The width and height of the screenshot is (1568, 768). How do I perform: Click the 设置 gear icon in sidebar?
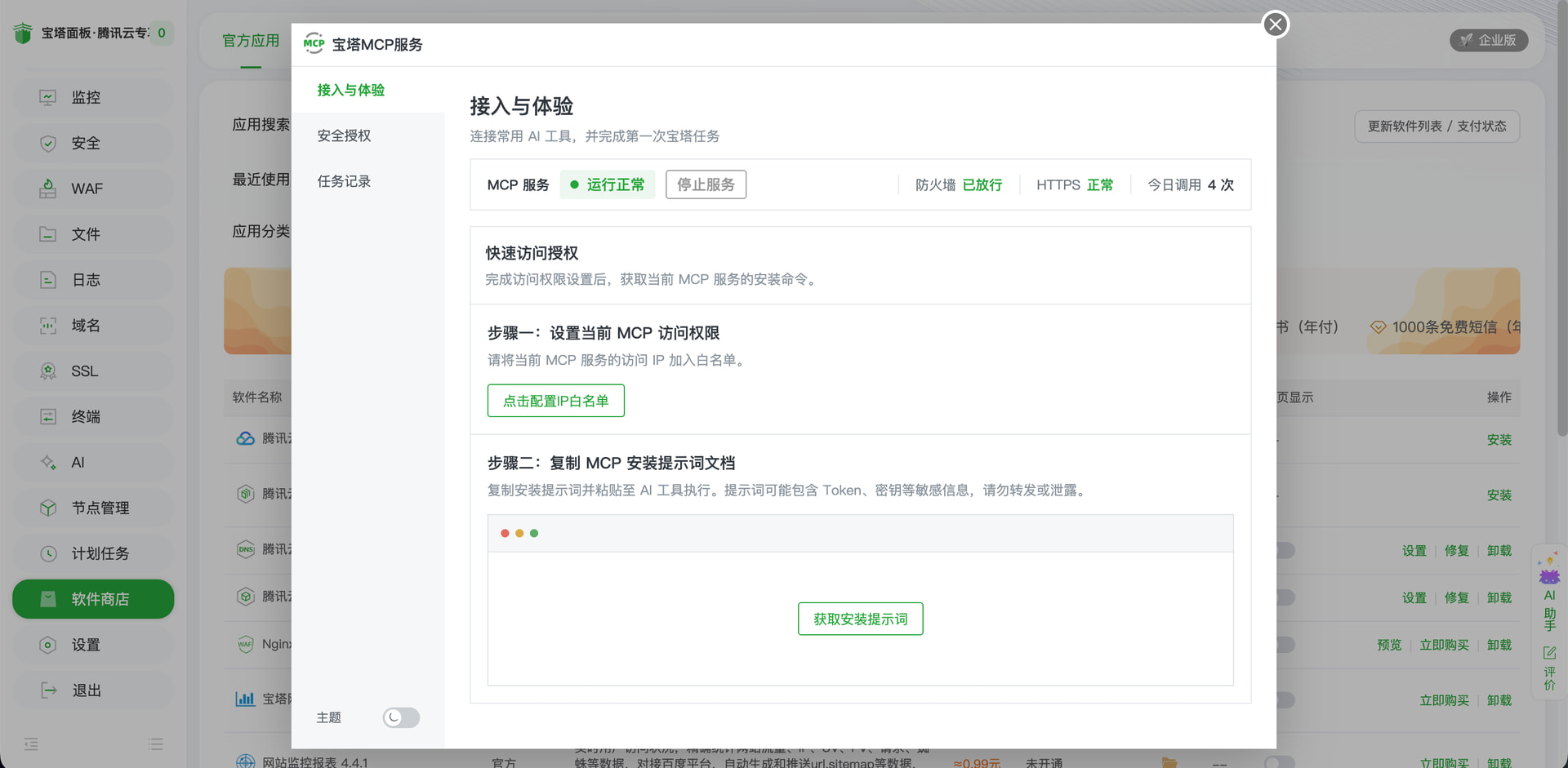pos(48,645)
